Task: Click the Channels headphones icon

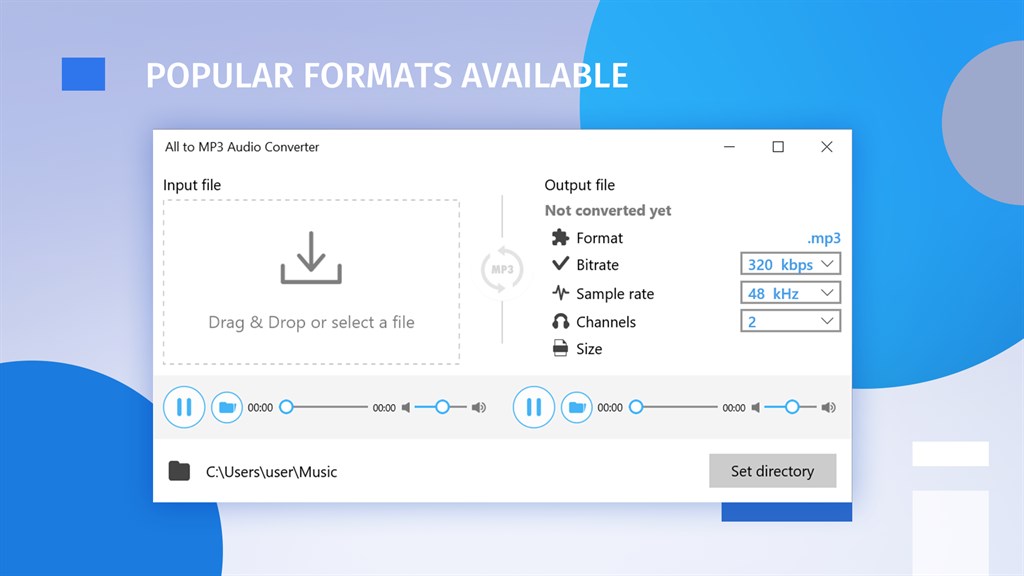Action: [560, 321]
